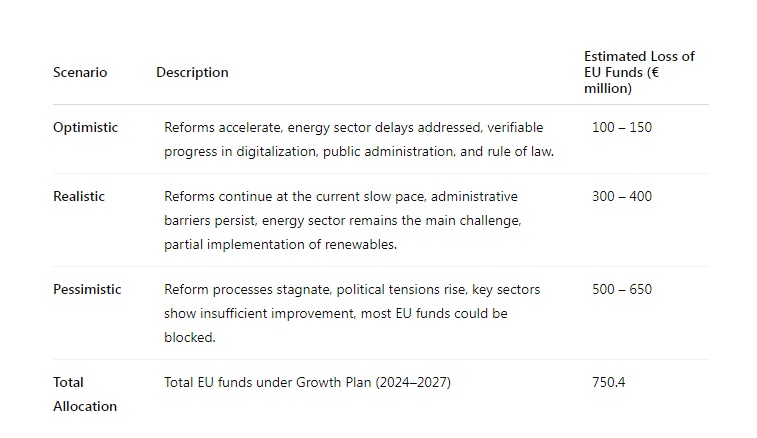Click the text starting 'Reforms continue at the current'

(x=341, y=196)
